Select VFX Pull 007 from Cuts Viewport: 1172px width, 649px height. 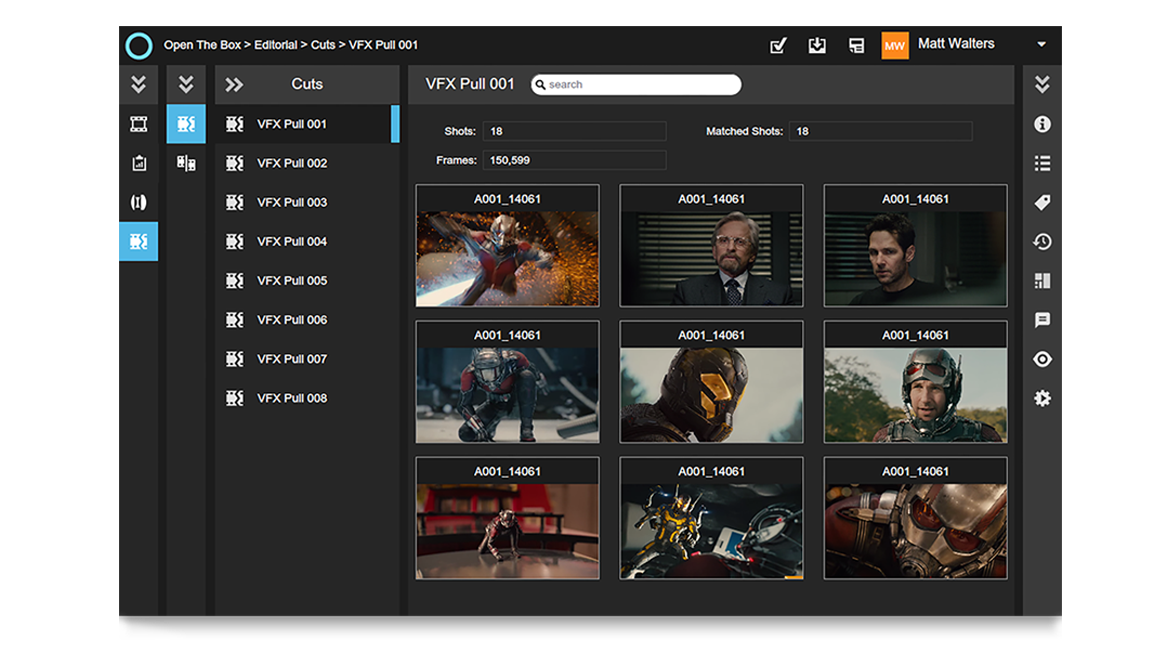pyautogui.click(x=307, y=359)
